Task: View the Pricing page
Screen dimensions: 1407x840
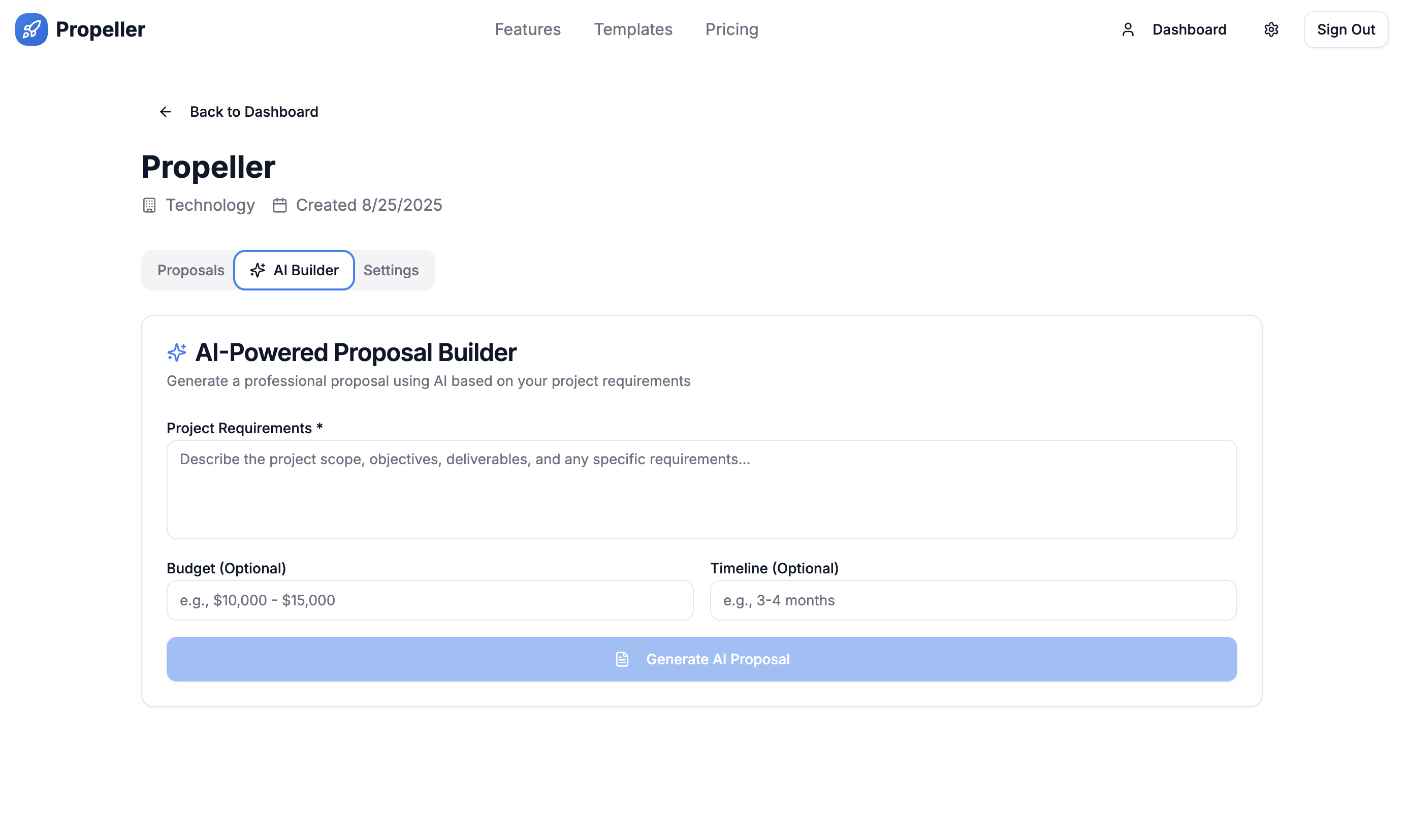Action: click(x=731, y=29)
